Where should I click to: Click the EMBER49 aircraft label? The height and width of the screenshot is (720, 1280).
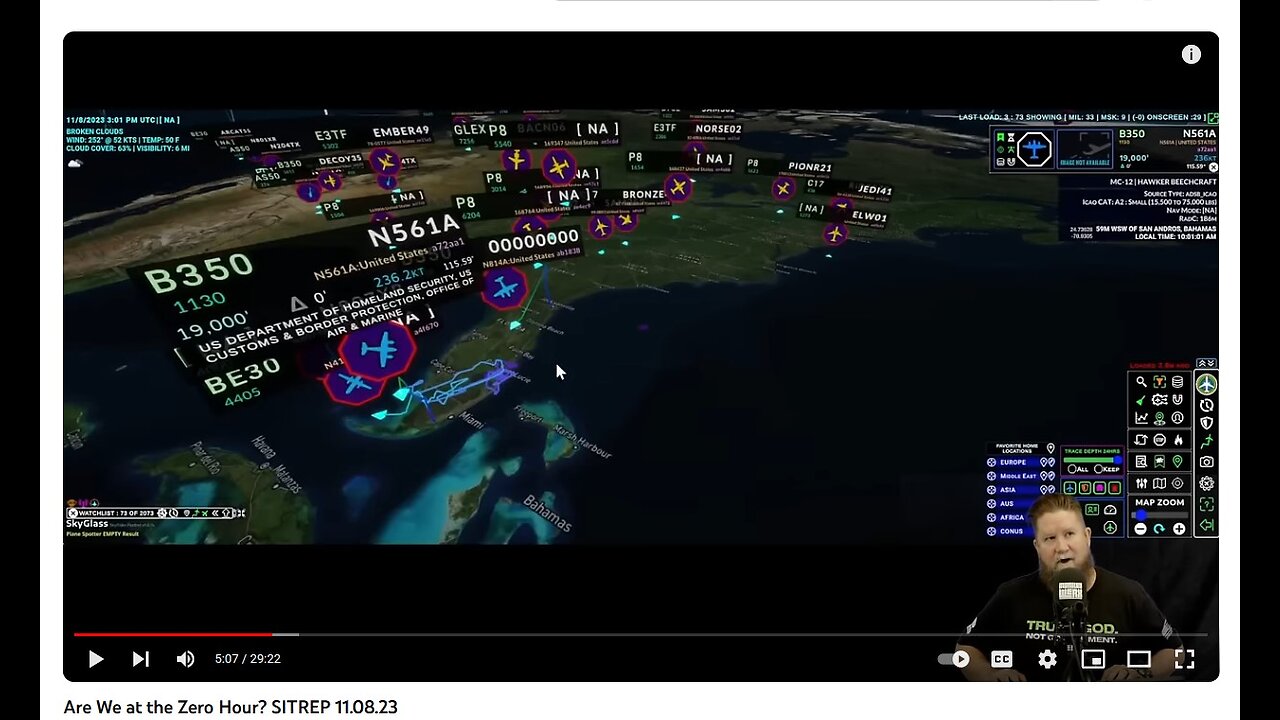(401, 131)
